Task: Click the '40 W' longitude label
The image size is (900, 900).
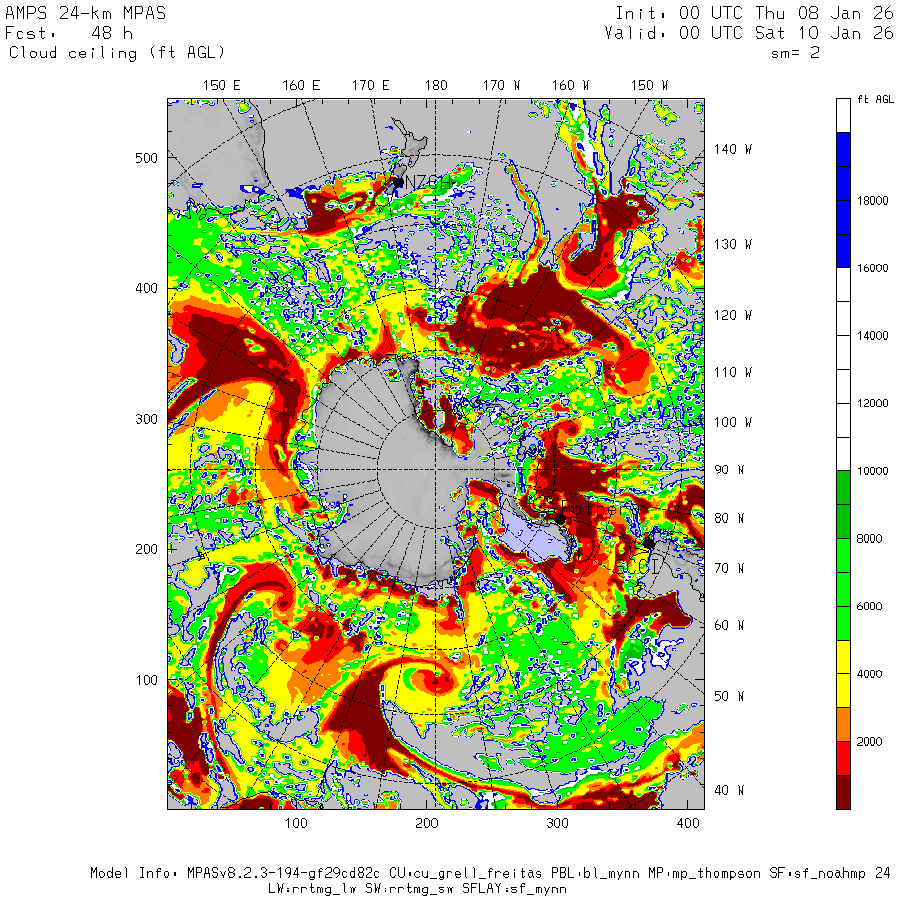Action: (x=729, y=790)
